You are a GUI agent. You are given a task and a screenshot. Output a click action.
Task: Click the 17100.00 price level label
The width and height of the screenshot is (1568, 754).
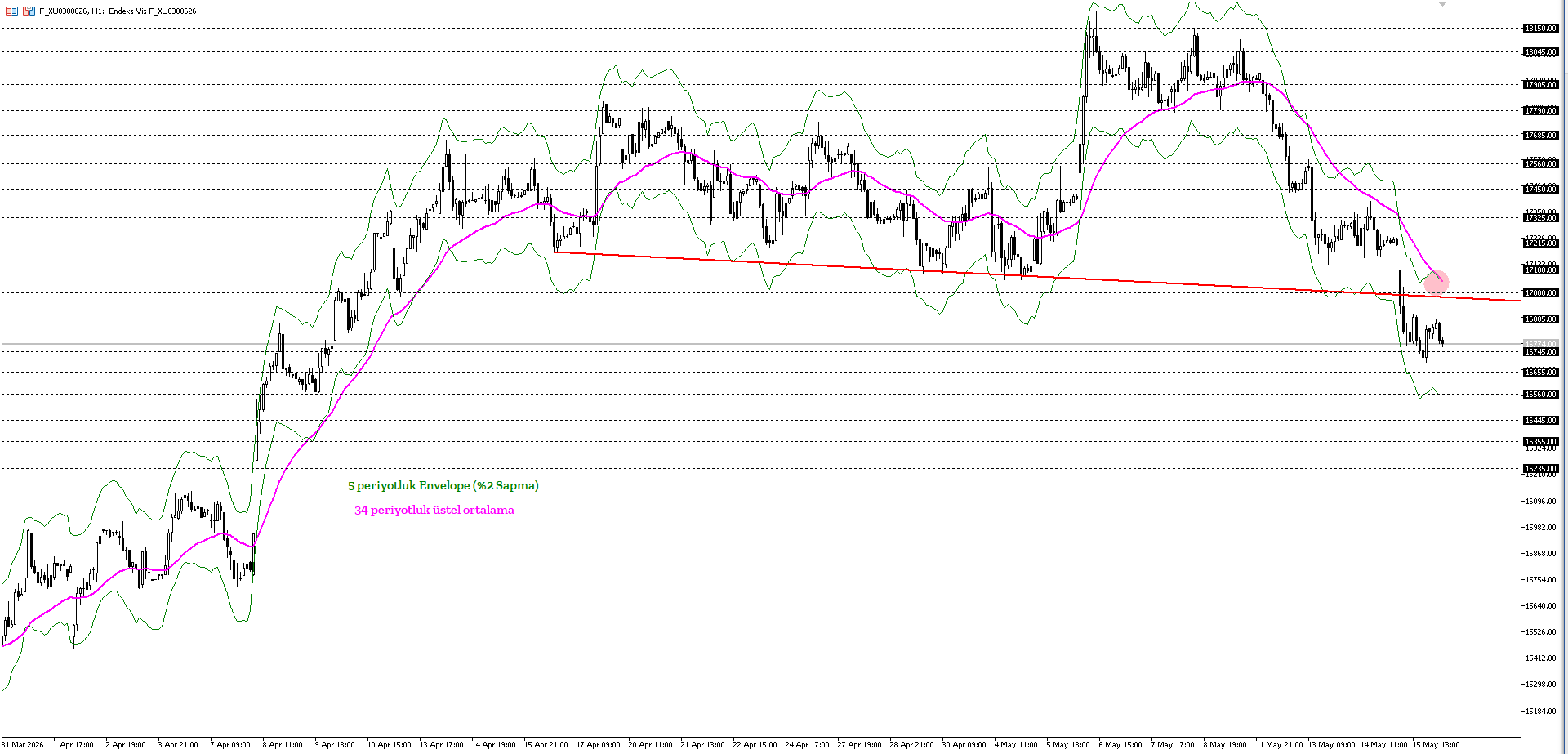point(1541,270)
